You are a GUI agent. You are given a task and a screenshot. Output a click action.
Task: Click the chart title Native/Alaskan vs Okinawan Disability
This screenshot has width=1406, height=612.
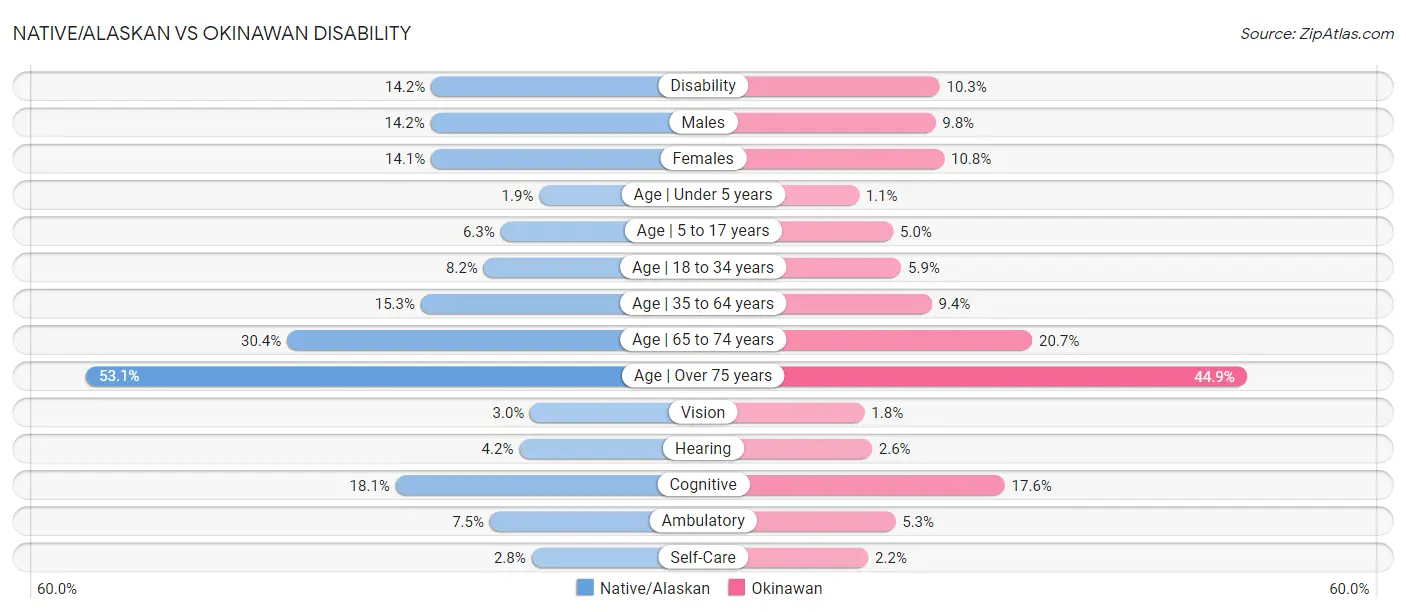point(212,33)
